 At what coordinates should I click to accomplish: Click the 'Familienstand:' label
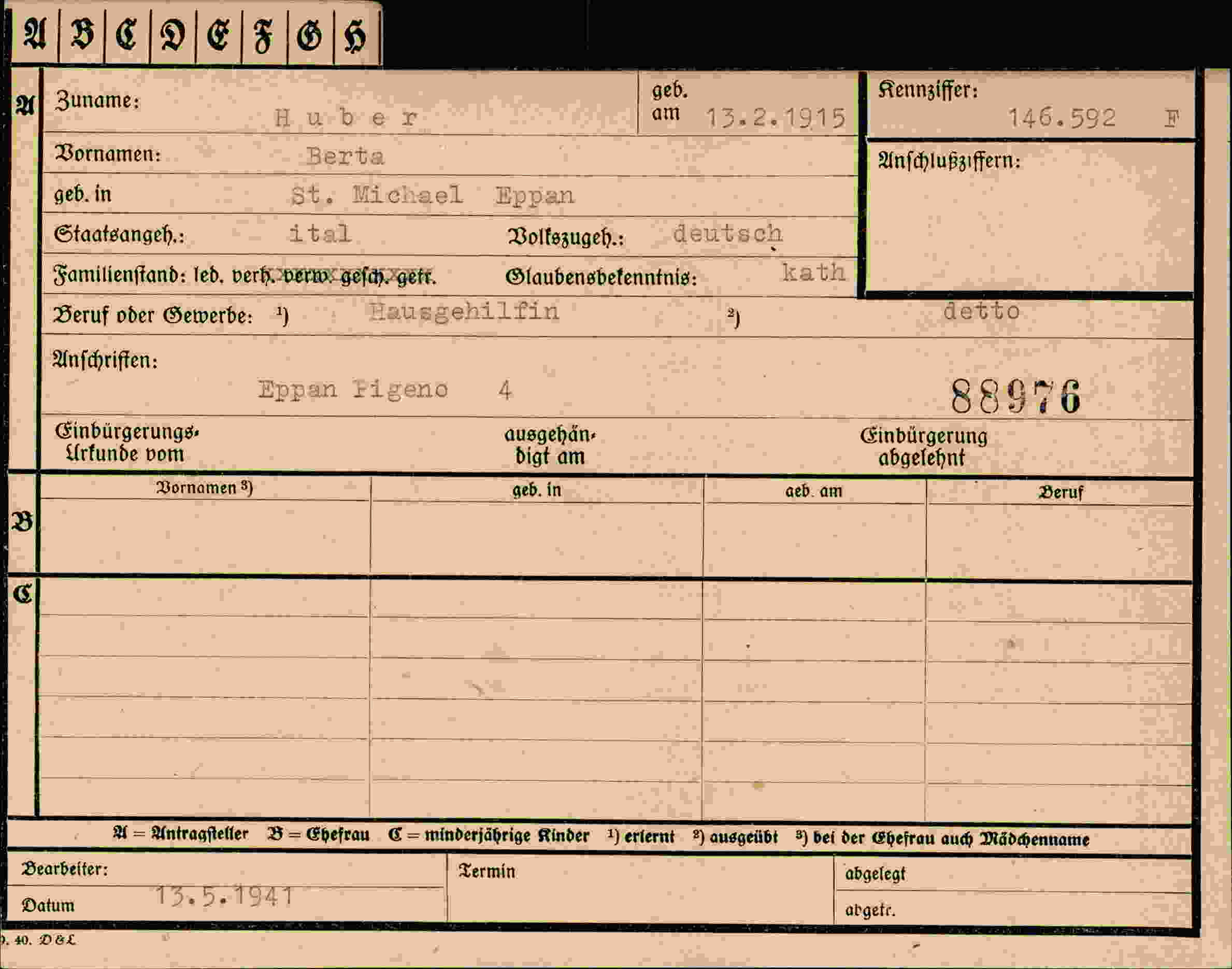[119, 276]
